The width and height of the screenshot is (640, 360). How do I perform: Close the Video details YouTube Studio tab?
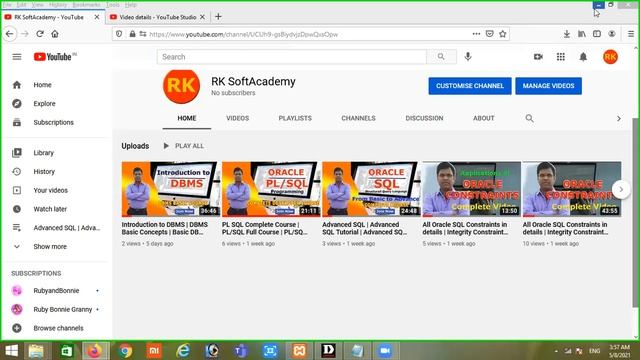pos(202,17)
